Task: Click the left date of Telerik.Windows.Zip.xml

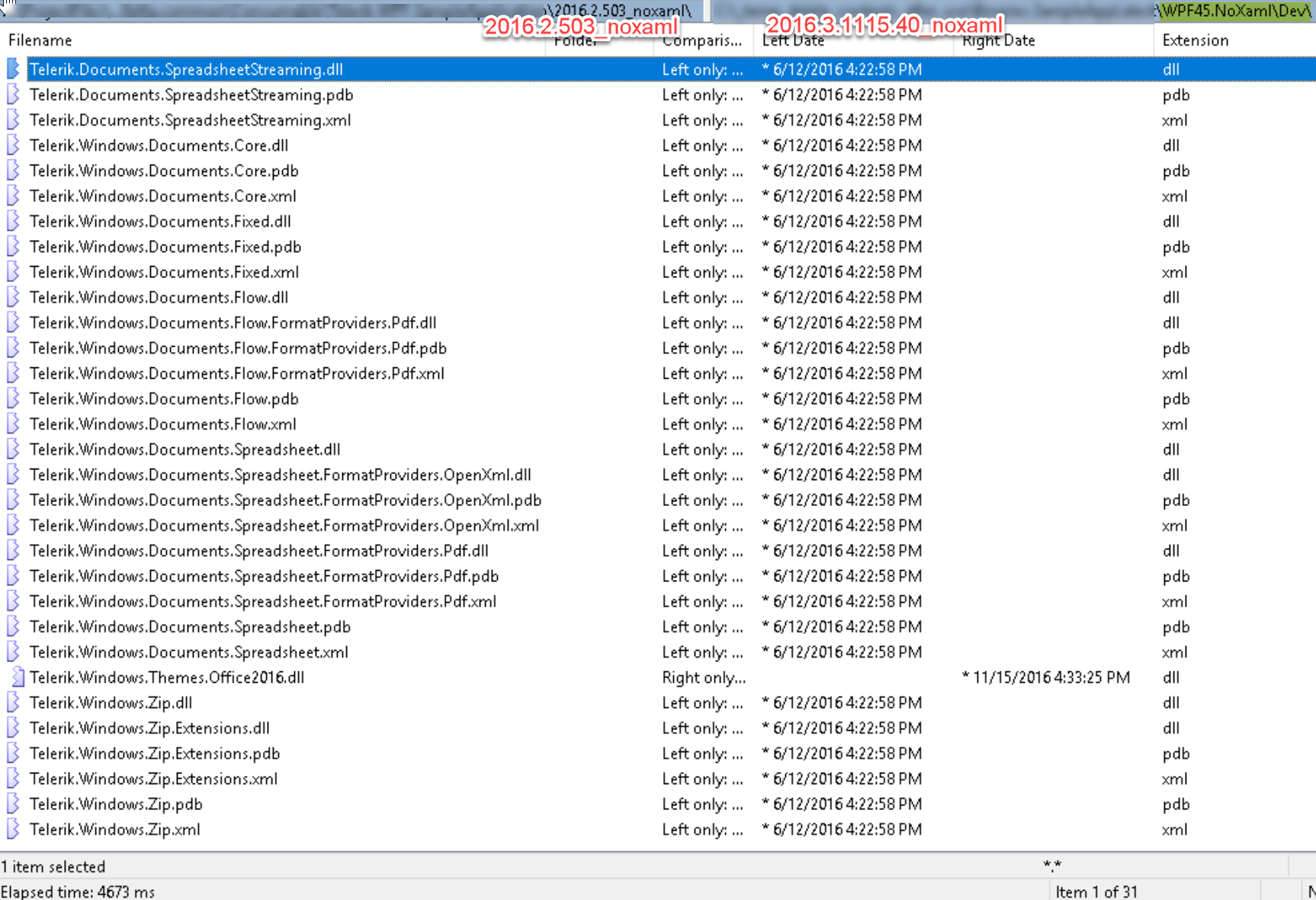Action: 842,829
